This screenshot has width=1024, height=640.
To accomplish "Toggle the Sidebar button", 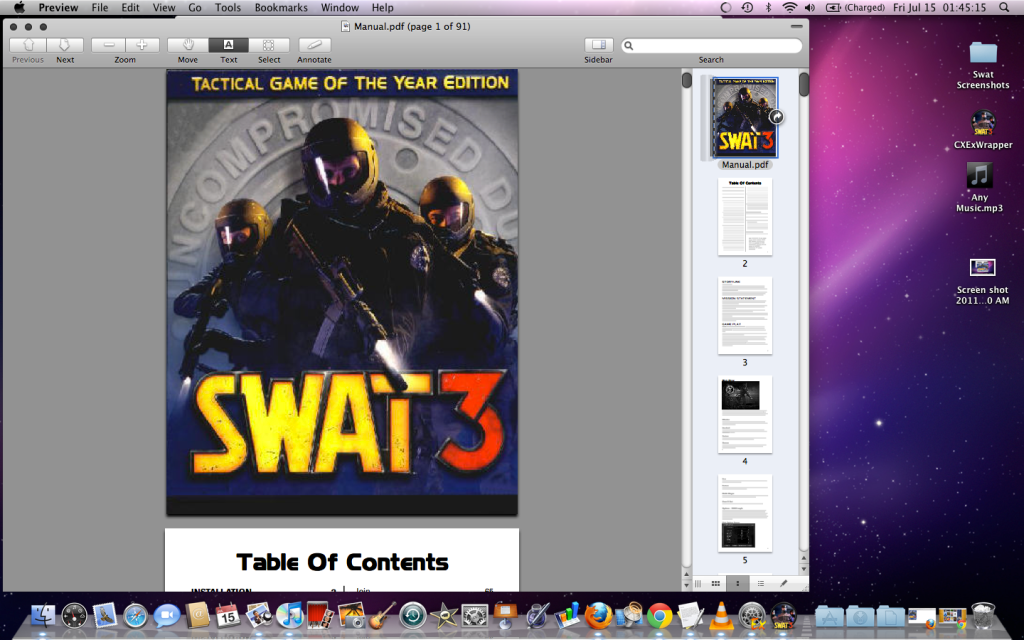I will [x=598, y=45].
